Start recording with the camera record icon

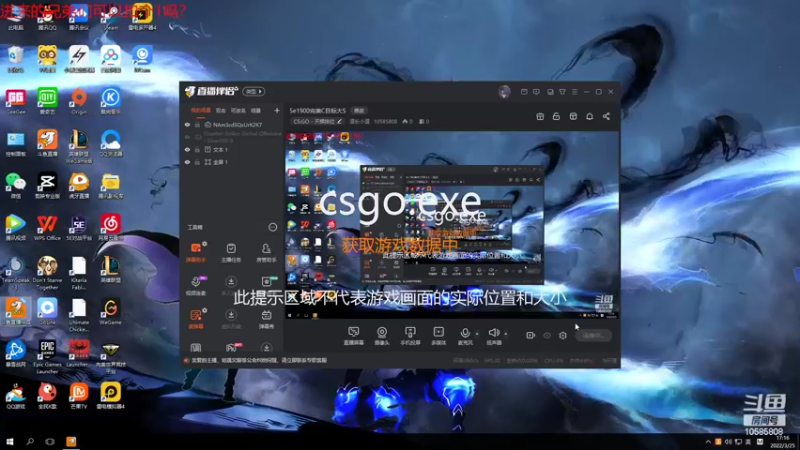(530, 335)
